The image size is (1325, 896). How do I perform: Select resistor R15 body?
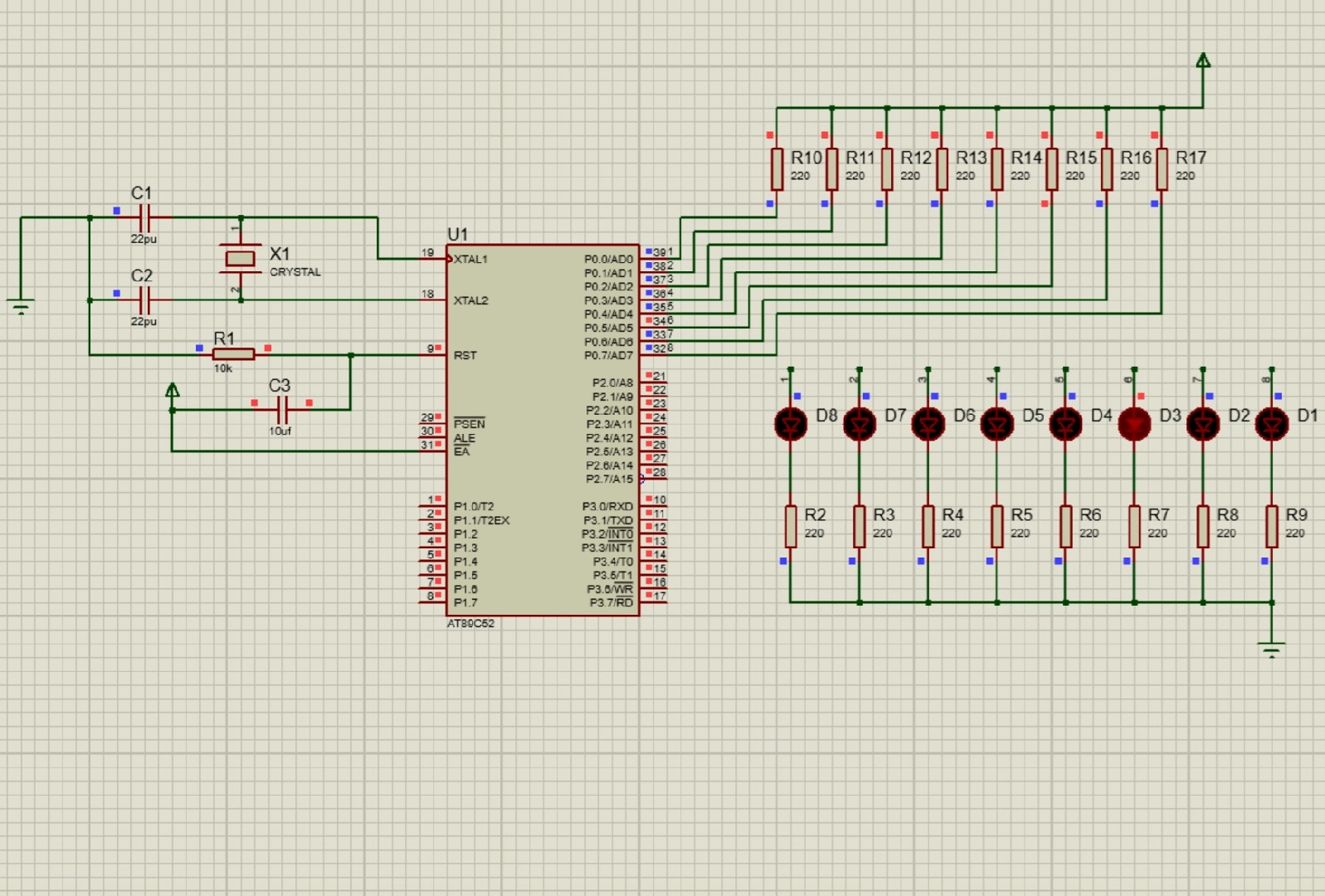(x=1052, y=169)
